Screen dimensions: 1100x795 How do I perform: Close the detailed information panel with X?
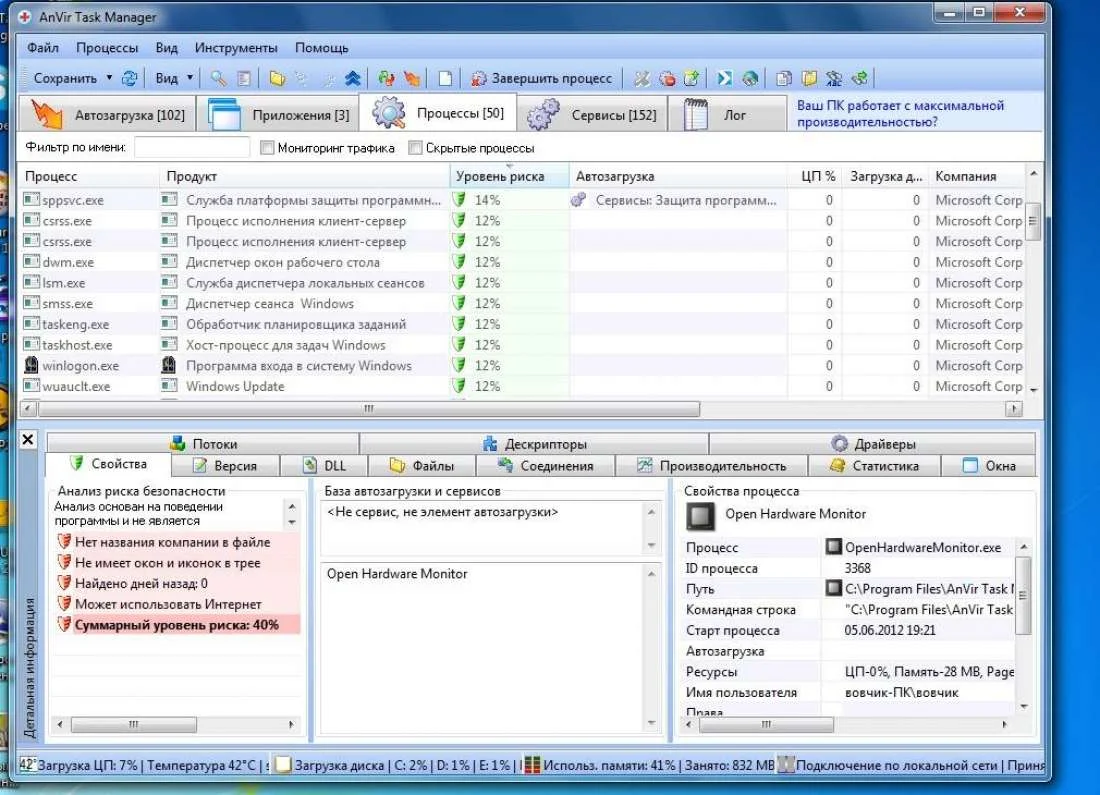pos(28,440)
